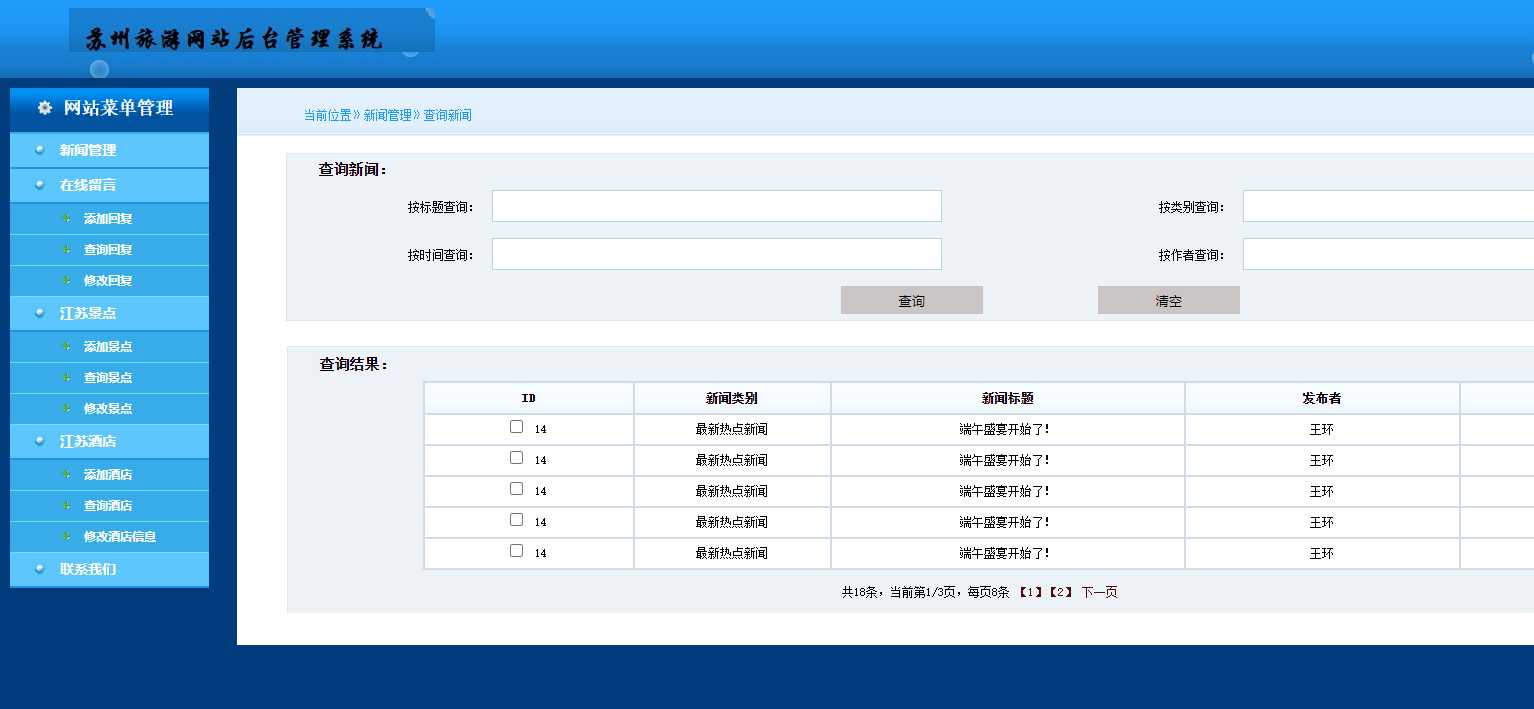The image size is (1534, 709).
Task: Click the 网站菜单管理 sidebar header
Action: [109, 109]
